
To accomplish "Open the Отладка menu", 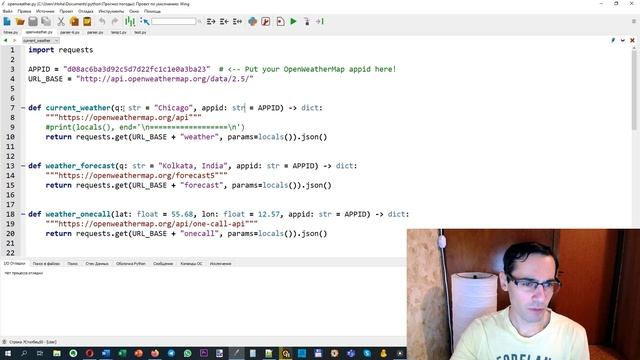I will (x=86, y=11).
